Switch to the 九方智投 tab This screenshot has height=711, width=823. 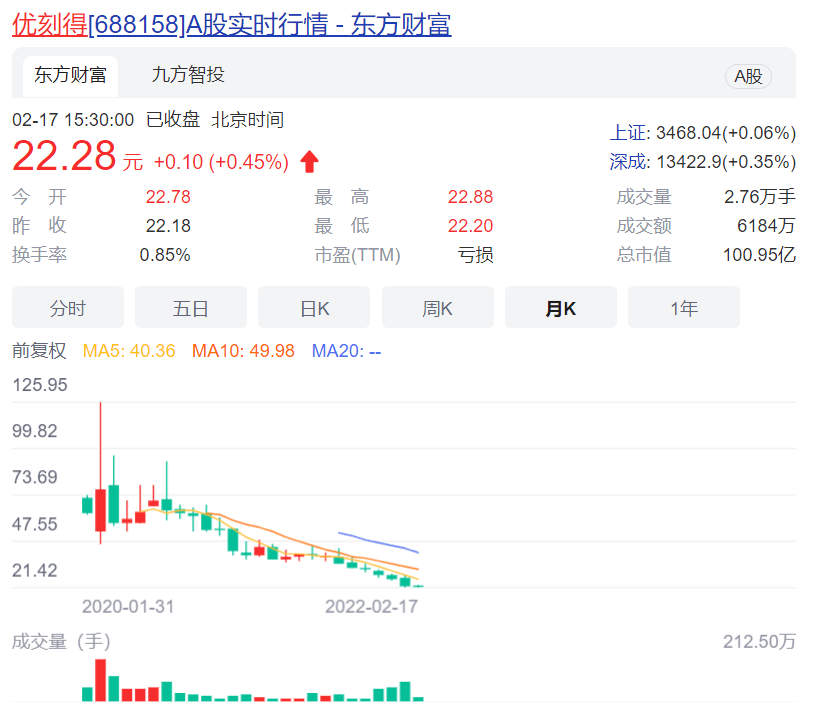click(x=188, y=76)
